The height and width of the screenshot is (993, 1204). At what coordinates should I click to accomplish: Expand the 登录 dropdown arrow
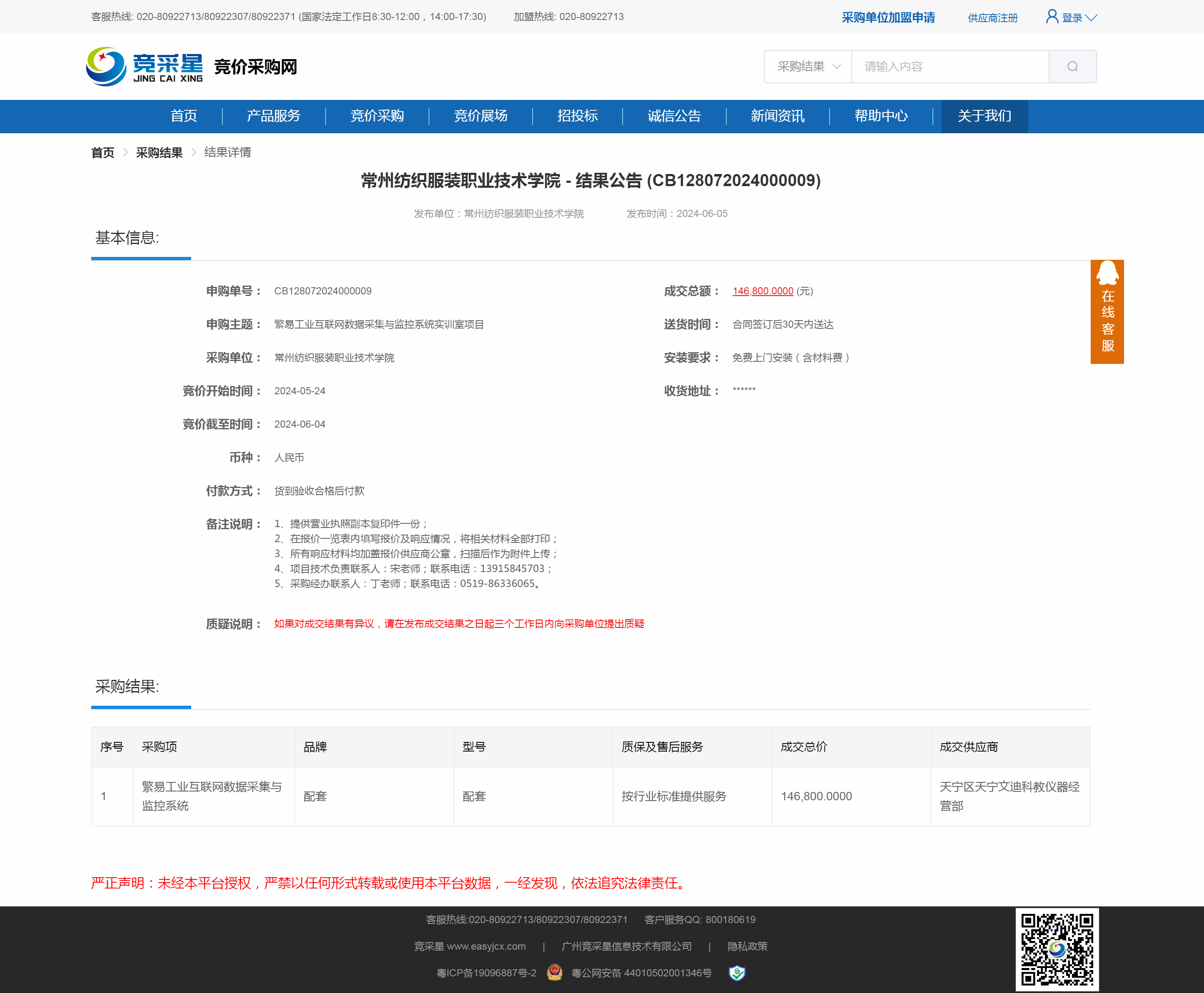tap(1091, 18)
